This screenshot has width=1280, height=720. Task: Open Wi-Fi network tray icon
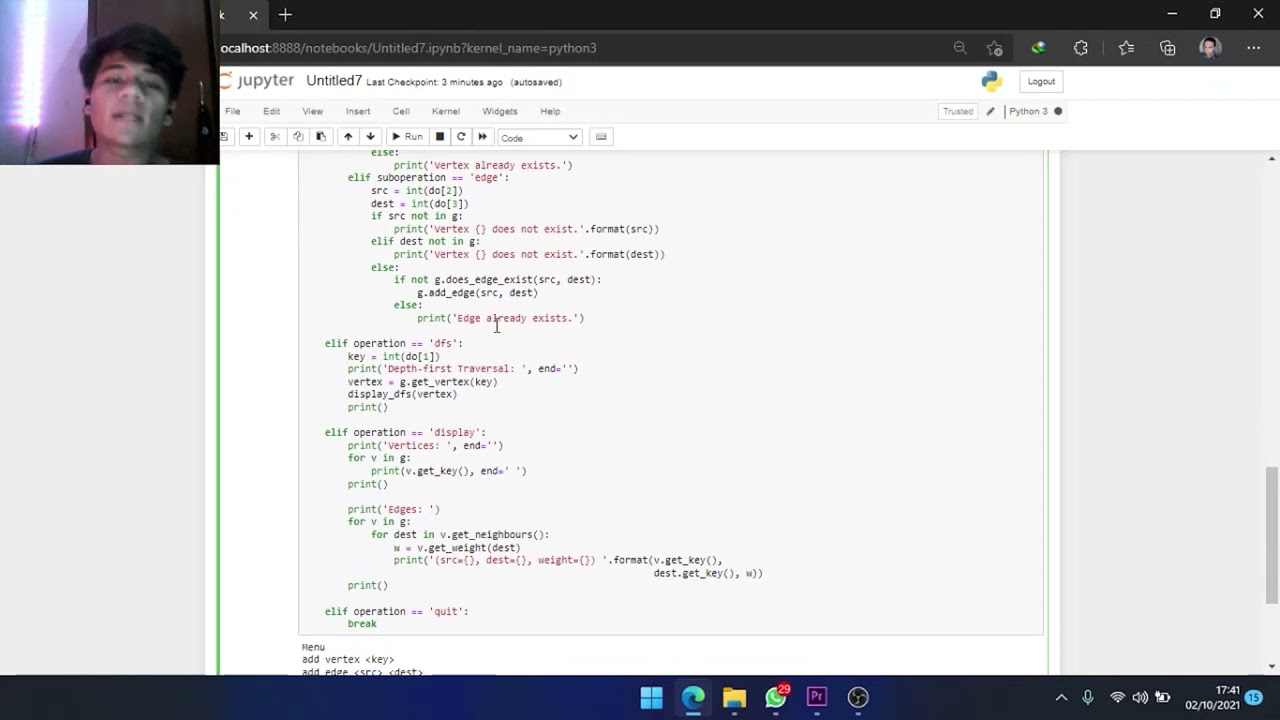click(1117, 697)
